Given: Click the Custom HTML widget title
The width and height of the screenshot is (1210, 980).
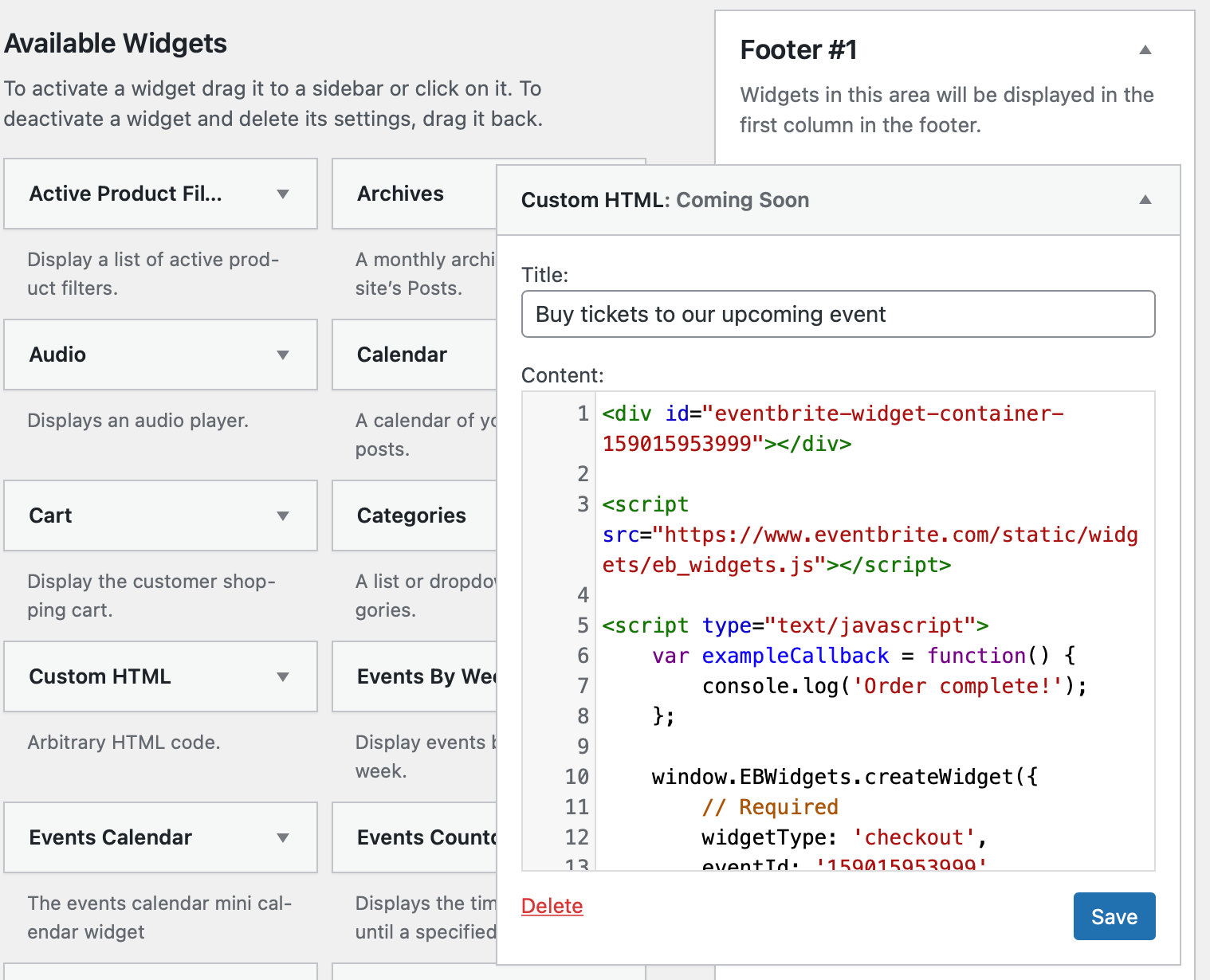Looking at the screenshot, I should tap(100, 676).
